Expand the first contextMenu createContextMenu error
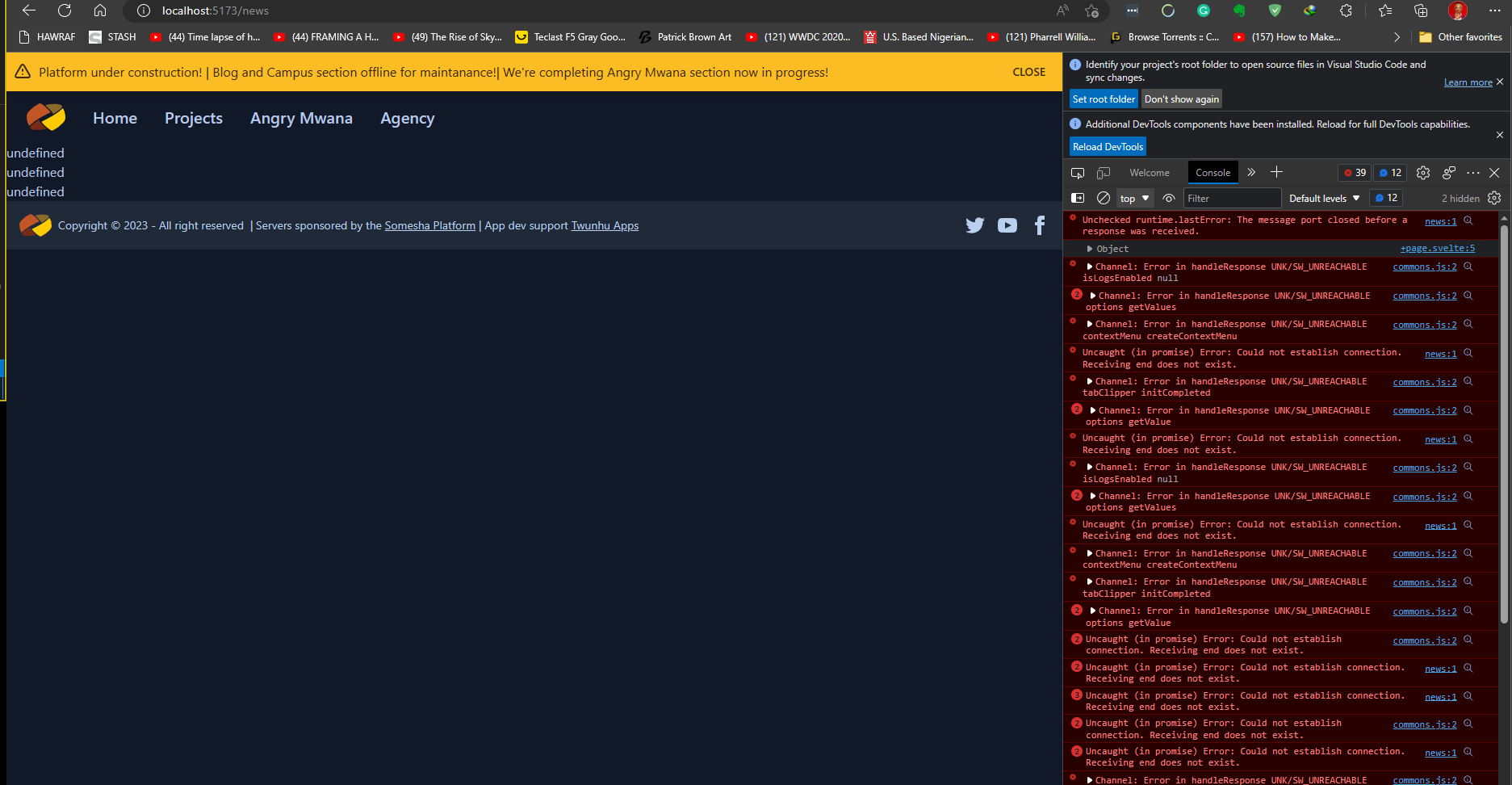The image size is (1512, 785). [x=1090, y=324]
